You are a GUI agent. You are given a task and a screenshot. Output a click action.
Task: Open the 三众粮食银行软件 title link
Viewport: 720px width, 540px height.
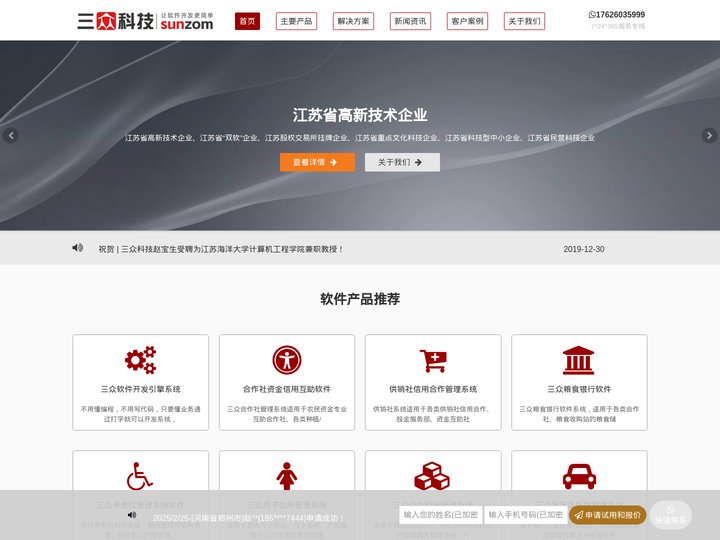coord(579,389)
